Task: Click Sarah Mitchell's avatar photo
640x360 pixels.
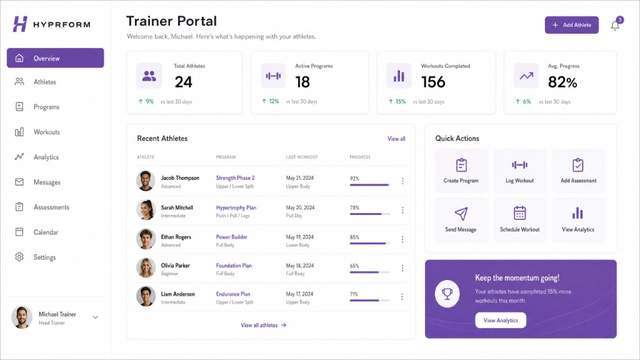Action: tap(146, 210)
